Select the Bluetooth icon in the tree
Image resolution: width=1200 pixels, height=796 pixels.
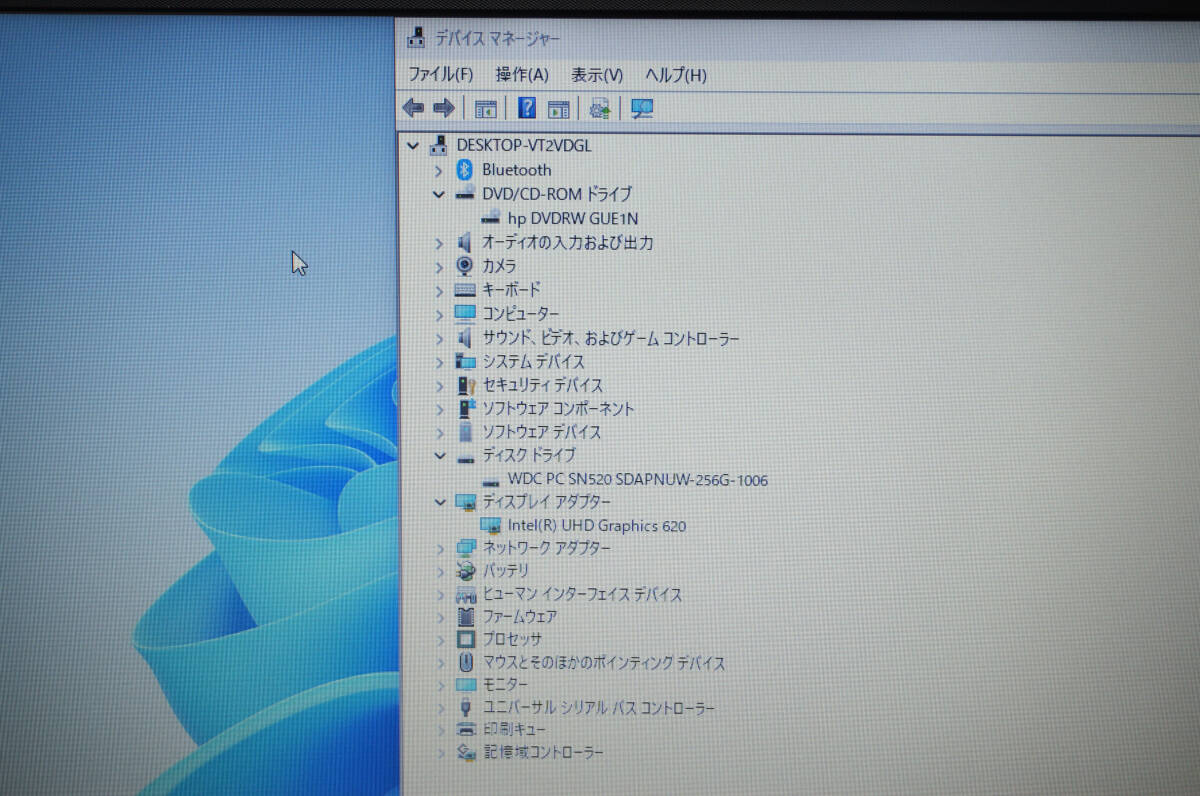pyautogui.click(x=464, y=170)
